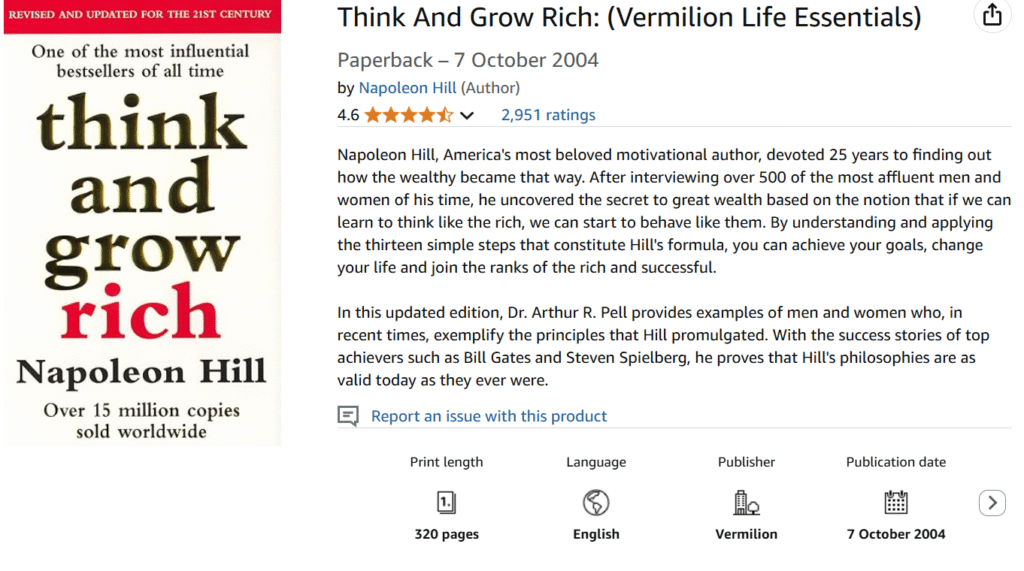Click the 4.6 rating number
The image size is (1024, 571).
pos(348,115)
